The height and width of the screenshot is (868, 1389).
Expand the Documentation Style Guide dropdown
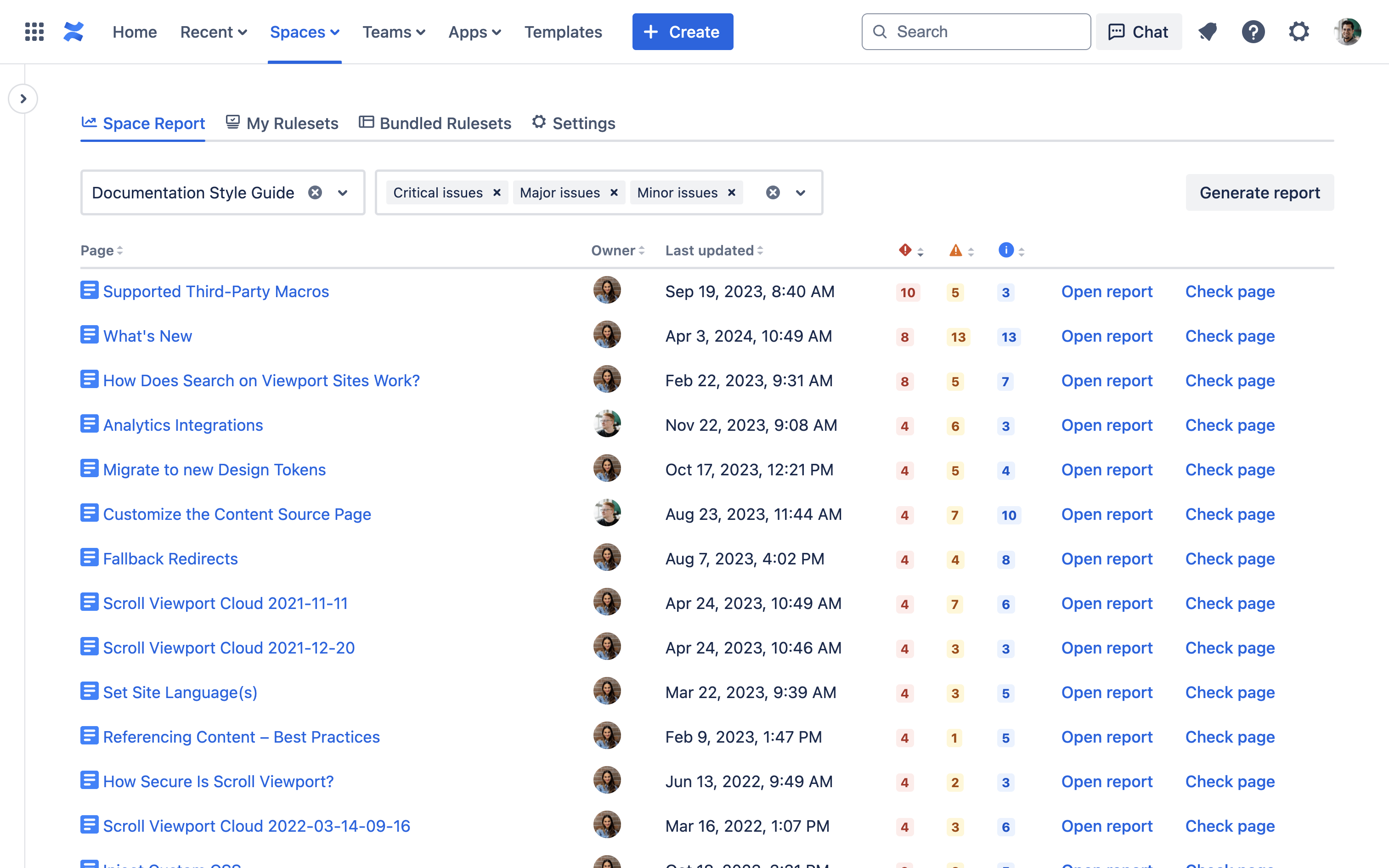[343, 193]
